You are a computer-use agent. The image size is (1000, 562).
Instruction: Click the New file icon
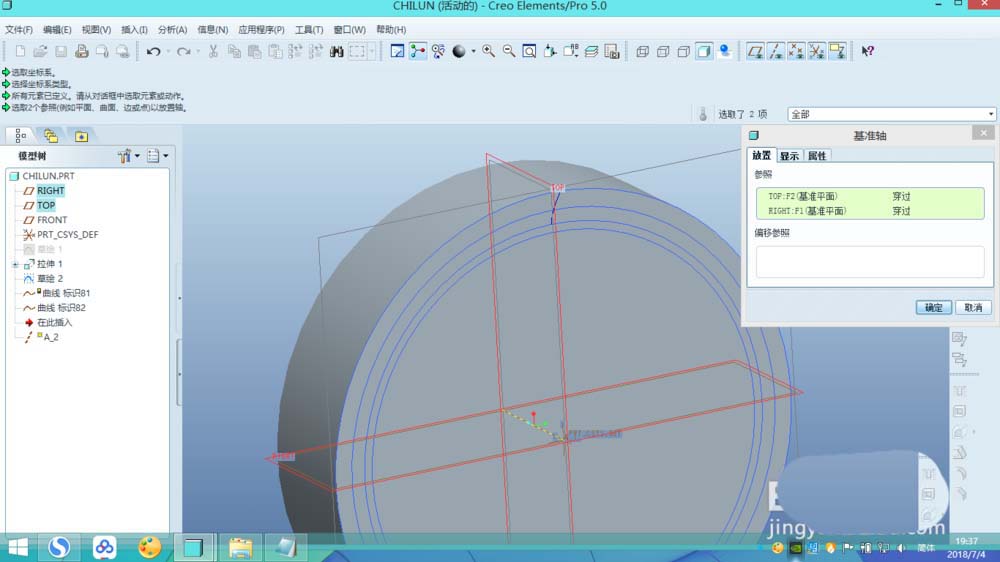20,51
